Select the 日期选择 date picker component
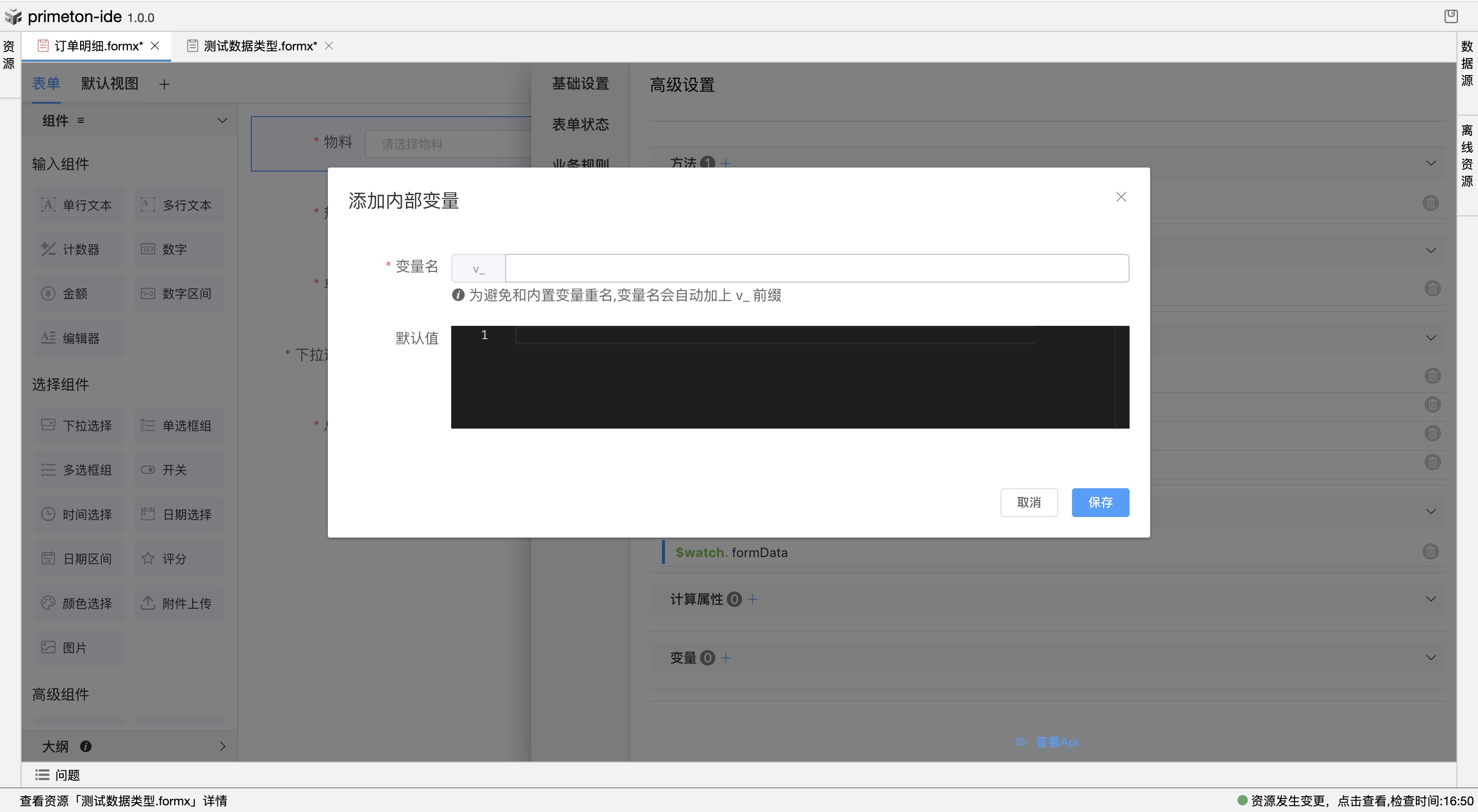This screenshot has width=1478, height=812. pos(179,514)
